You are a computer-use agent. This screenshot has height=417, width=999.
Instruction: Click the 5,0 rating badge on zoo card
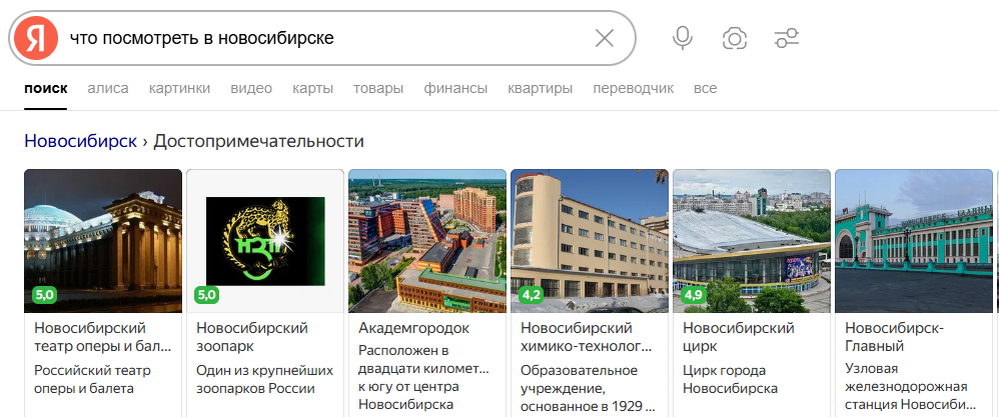pos(206,295)
